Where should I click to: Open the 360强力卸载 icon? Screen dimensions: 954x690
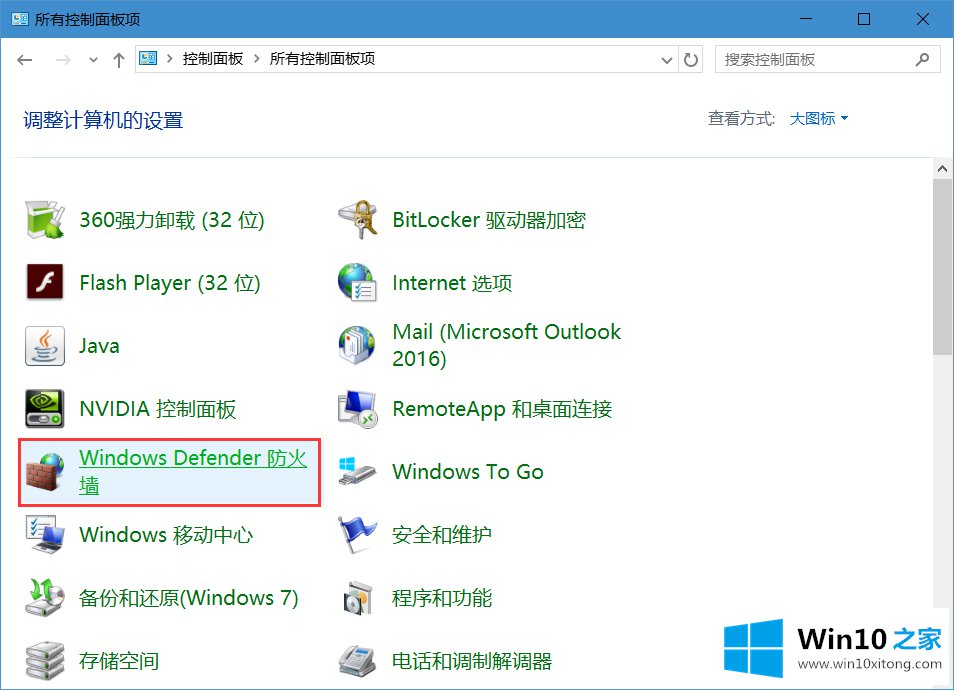point(45,220)
